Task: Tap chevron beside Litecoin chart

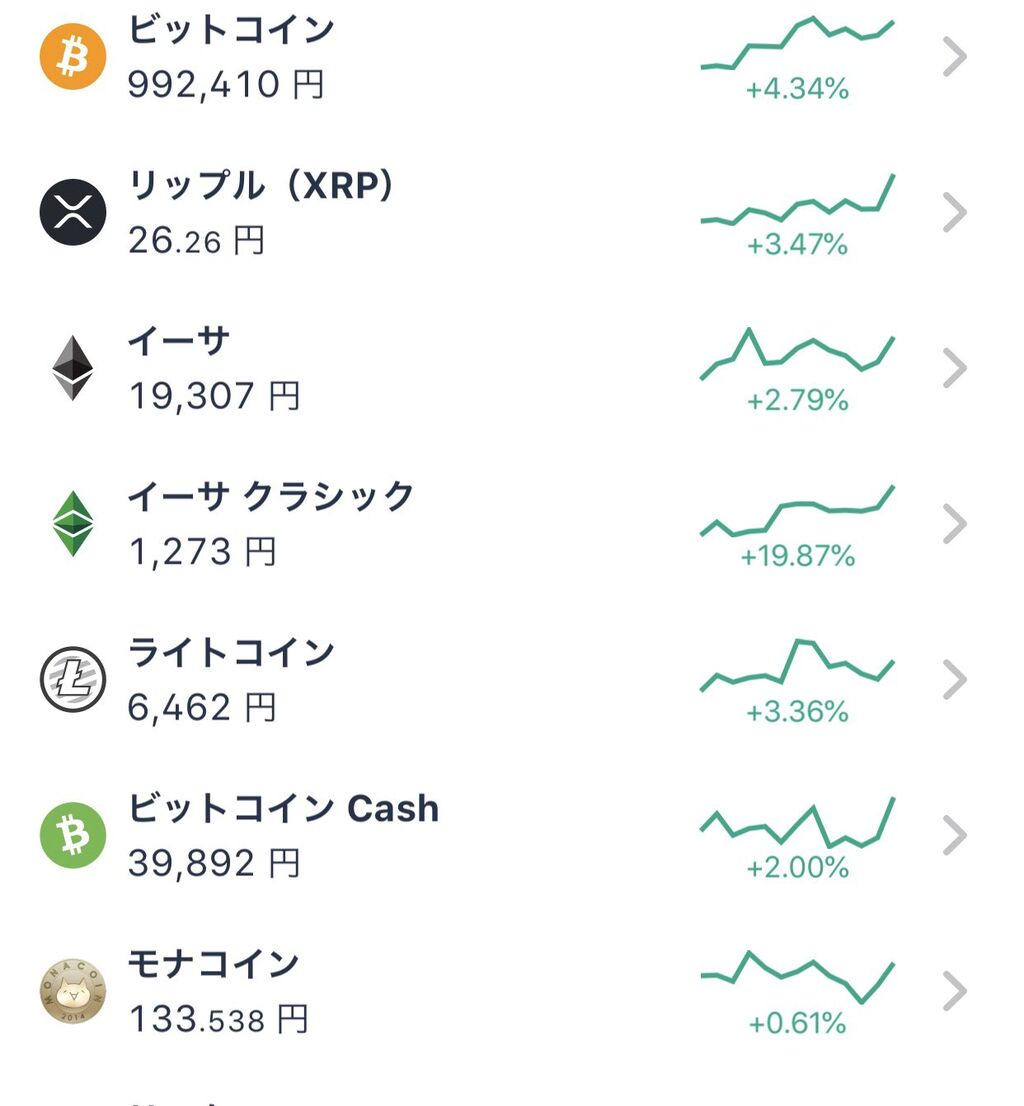Action: (x=955, y=679)
